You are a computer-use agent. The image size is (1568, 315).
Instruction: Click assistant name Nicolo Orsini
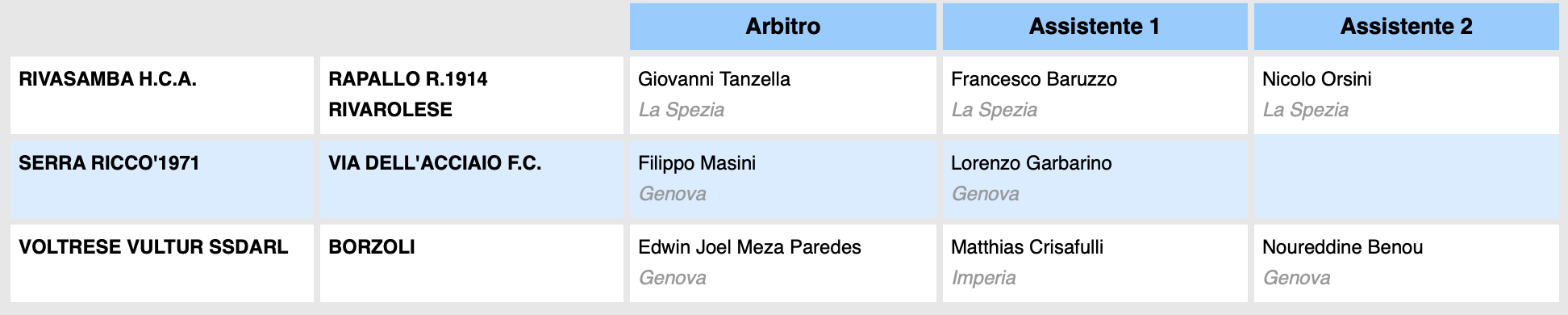pyautogui.click(x=1316, y=79)
